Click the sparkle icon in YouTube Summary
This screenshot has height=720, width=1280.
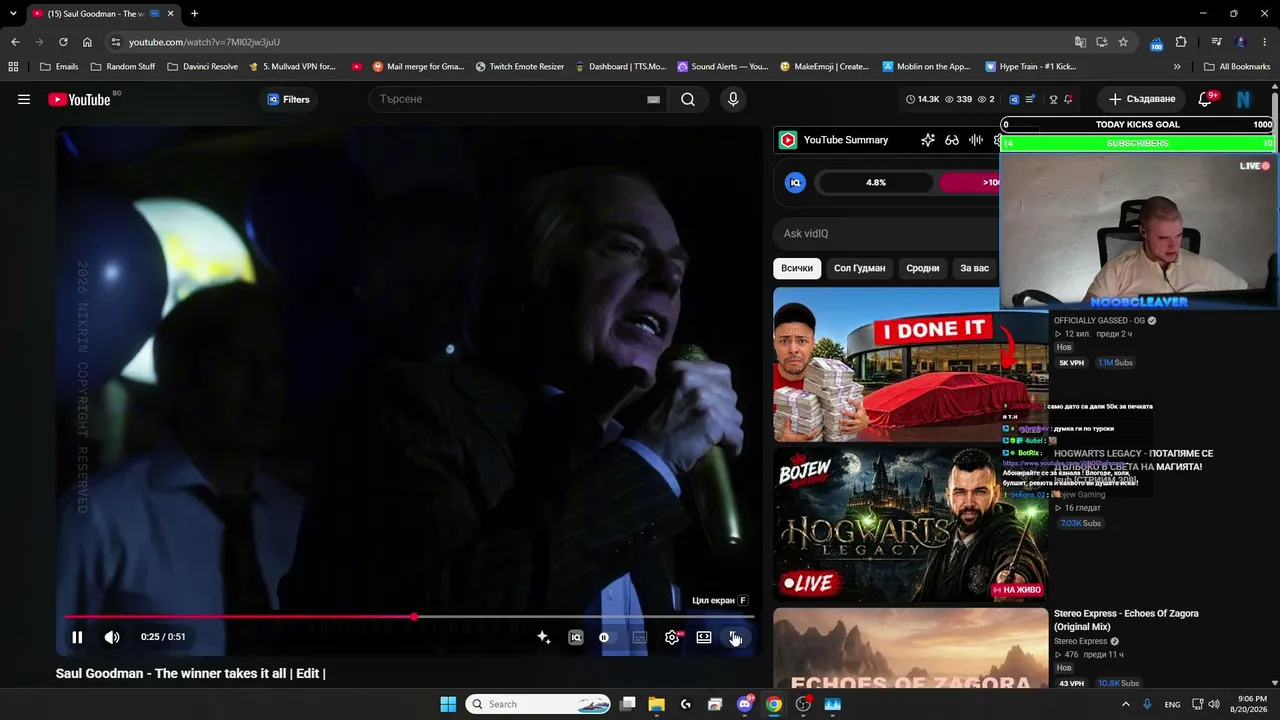point(928,140)
